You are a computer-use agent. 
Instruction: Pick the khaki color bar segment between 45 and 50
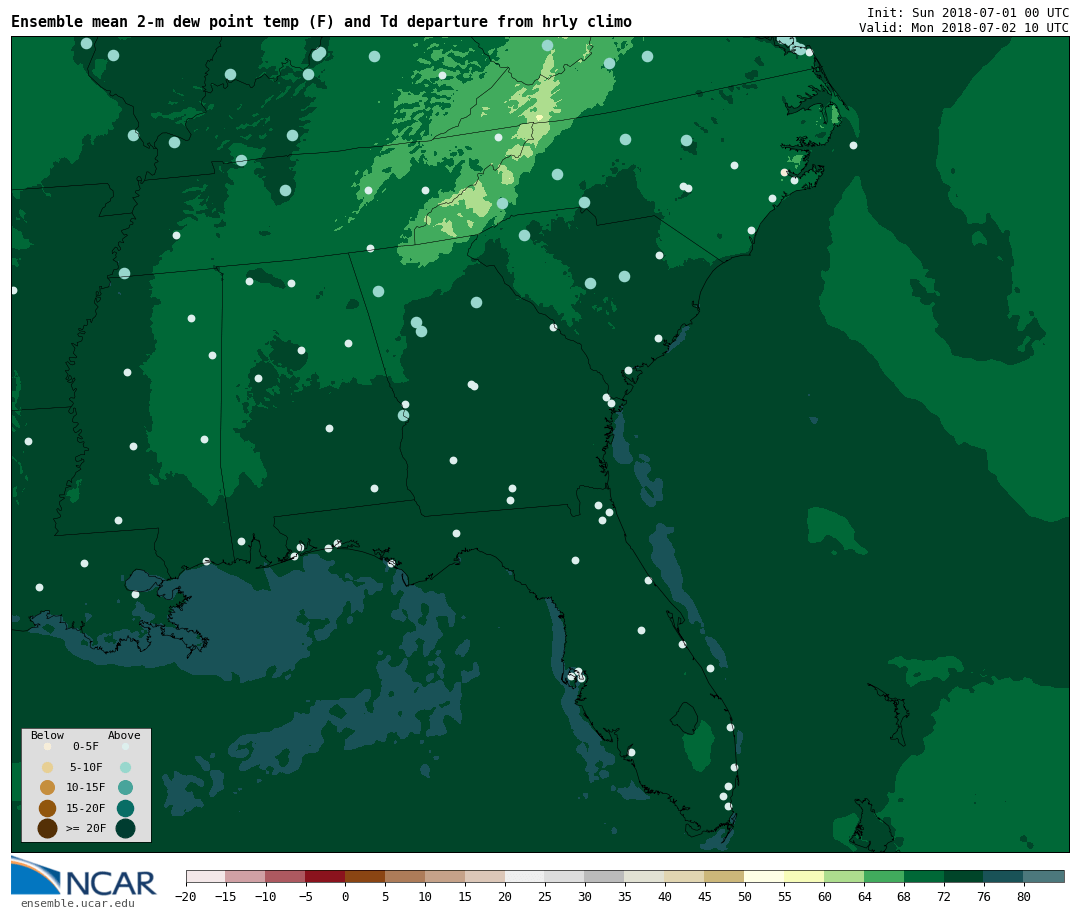[725, 876]
